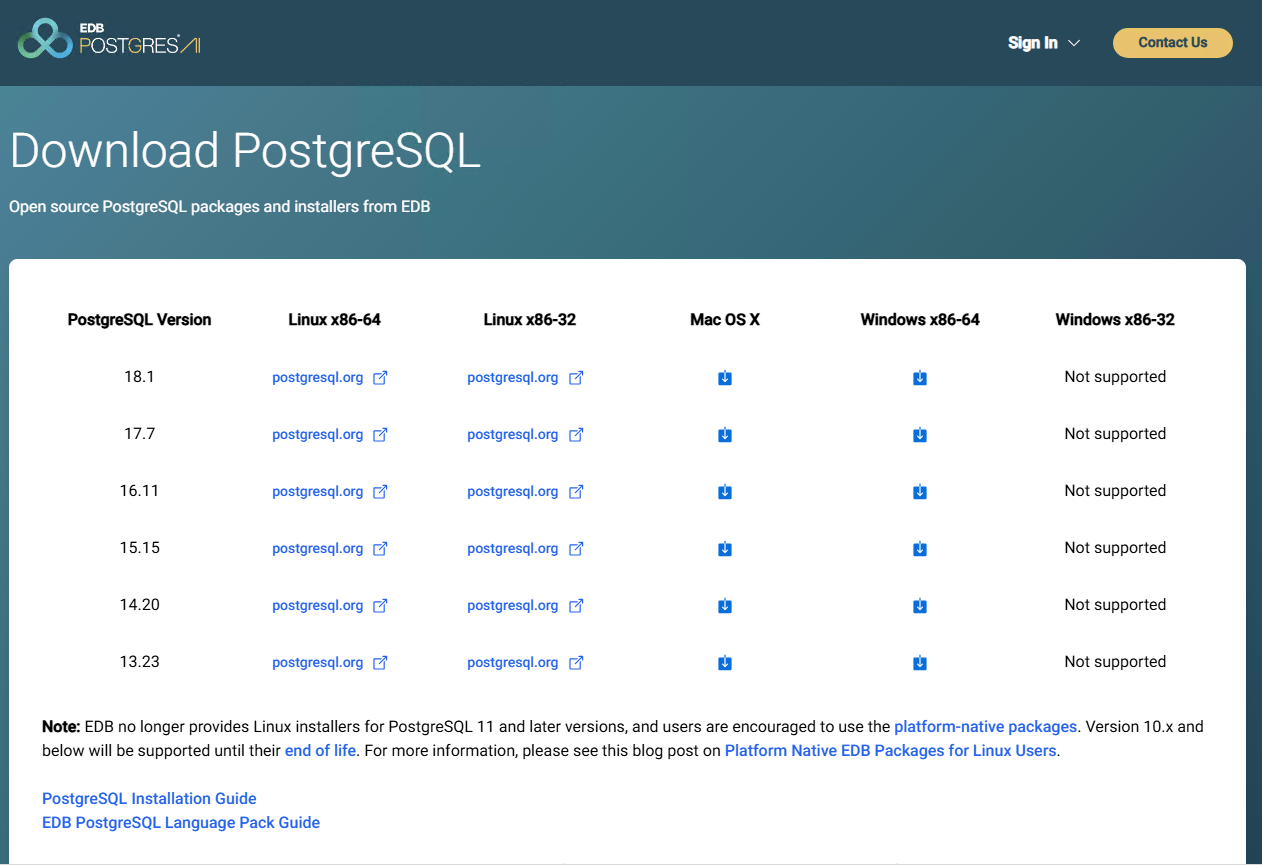Click Not supported in the 18.1 row
This screenshot has height=865, width=1262.
(x=1115, y=377)
